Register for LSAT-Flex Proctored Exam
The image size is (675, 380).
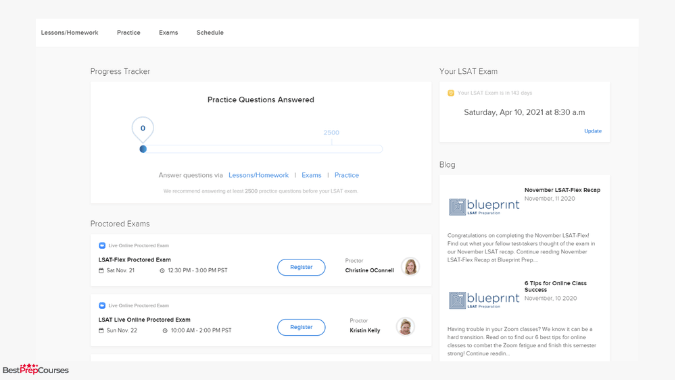pyautogui.click(x=301, y=267)
